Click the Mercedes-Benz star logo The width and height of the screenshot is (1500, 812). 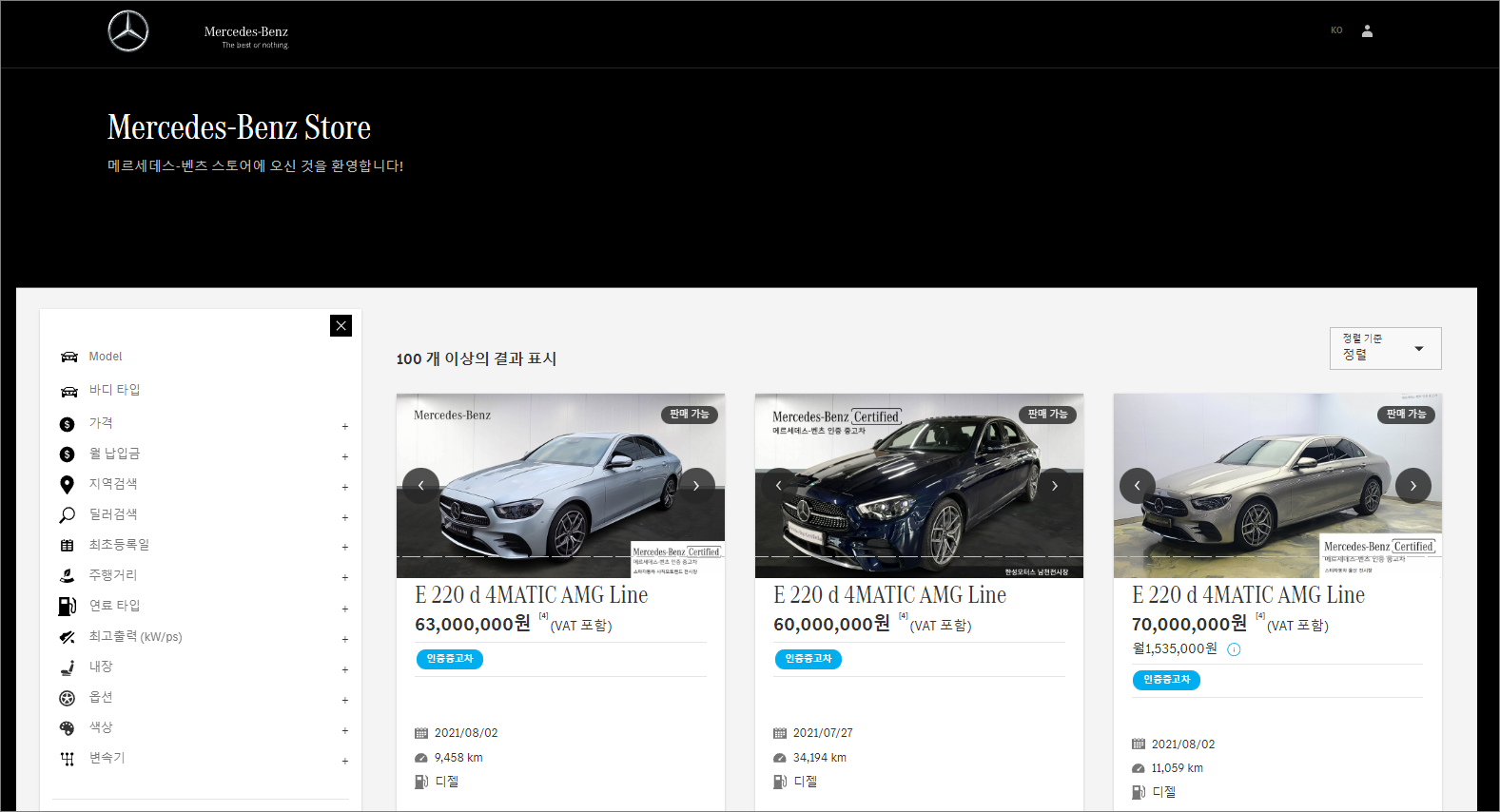(x=128, y=31)
